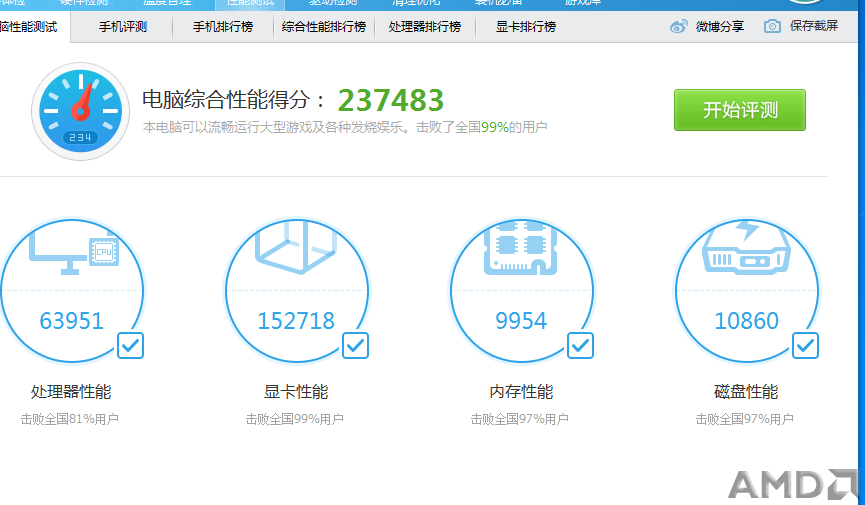This screenshot has width=865, height=505.
Task: Click the disk drive icon
Action: click(746, 247)
